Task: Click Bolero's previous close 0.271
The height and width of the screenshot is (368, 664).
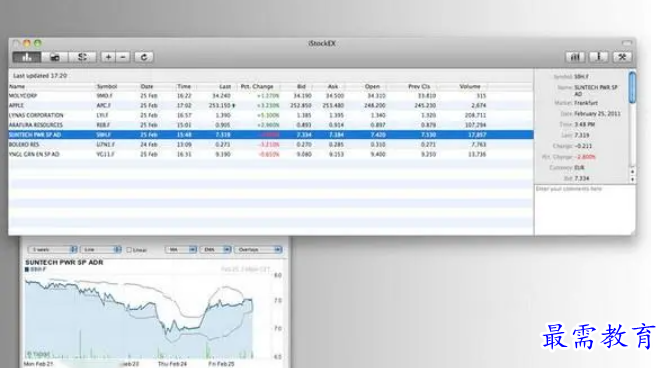Action: 428,144
